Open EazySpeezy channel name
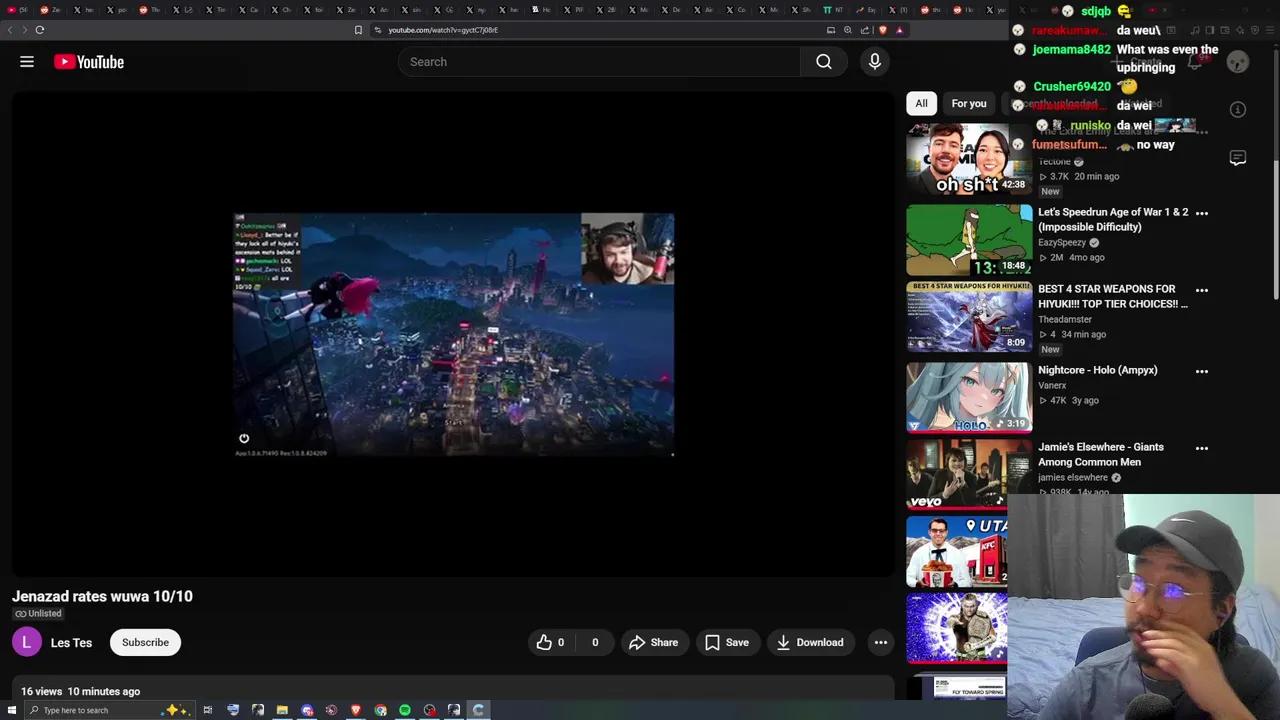This screenshot has height=720, width=1280. coord(1062,242)
